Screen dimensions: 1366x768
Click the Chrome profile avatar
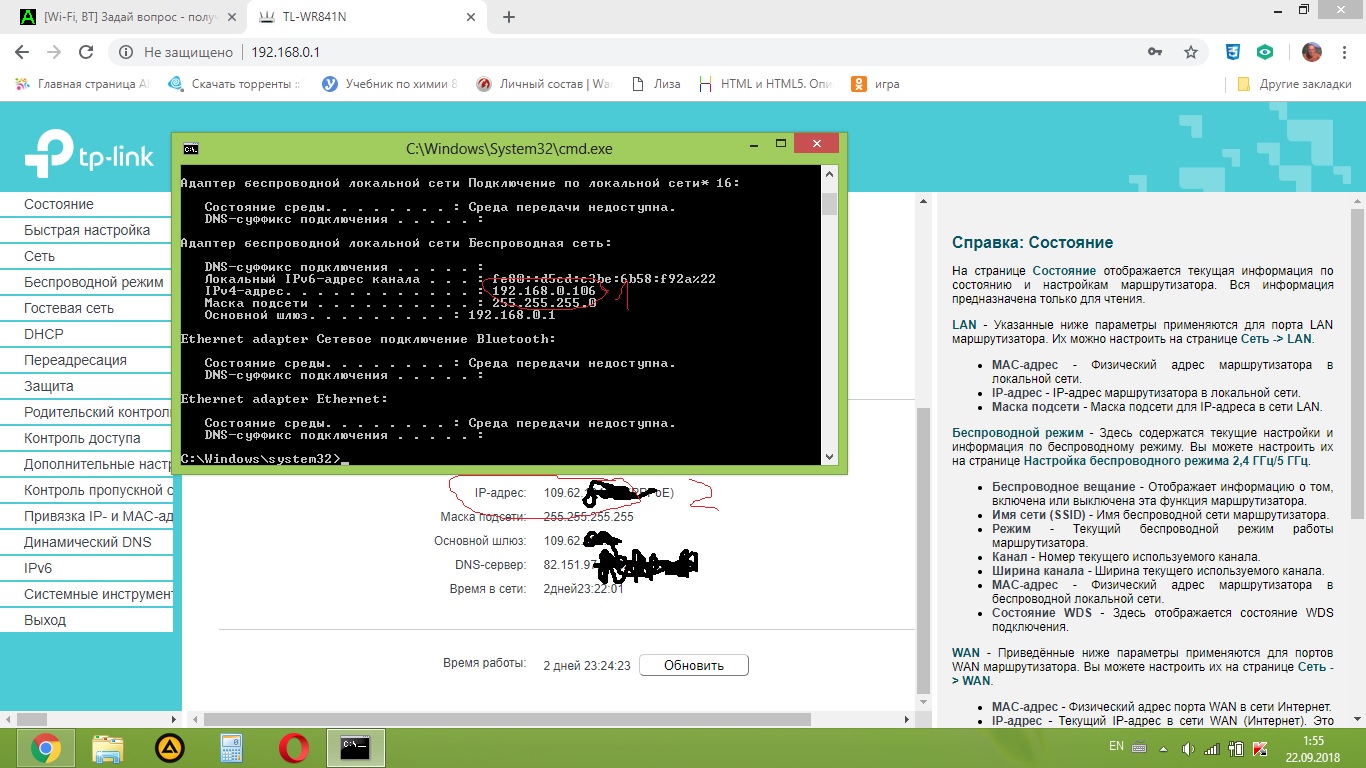[x=1311, y=52]
